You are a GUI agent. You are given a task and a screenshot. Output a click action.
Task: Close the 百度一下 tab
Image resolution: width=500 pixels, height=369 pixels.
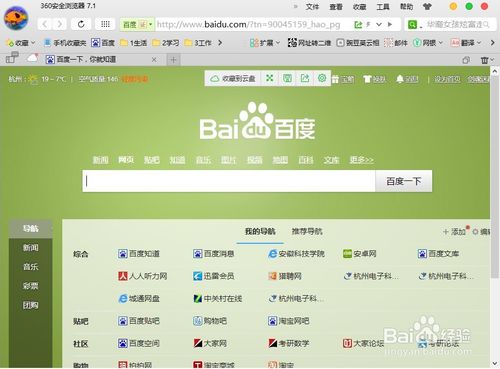coord(154,60)
